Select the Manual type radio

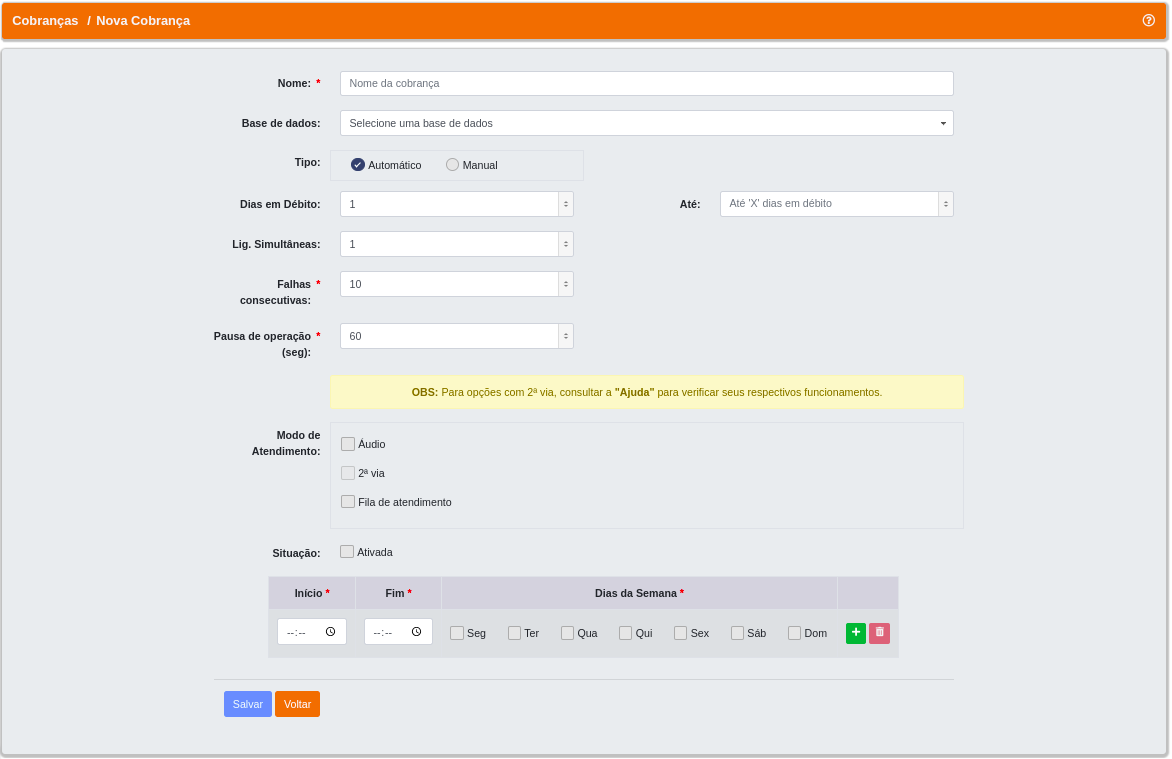click(452, 165)
